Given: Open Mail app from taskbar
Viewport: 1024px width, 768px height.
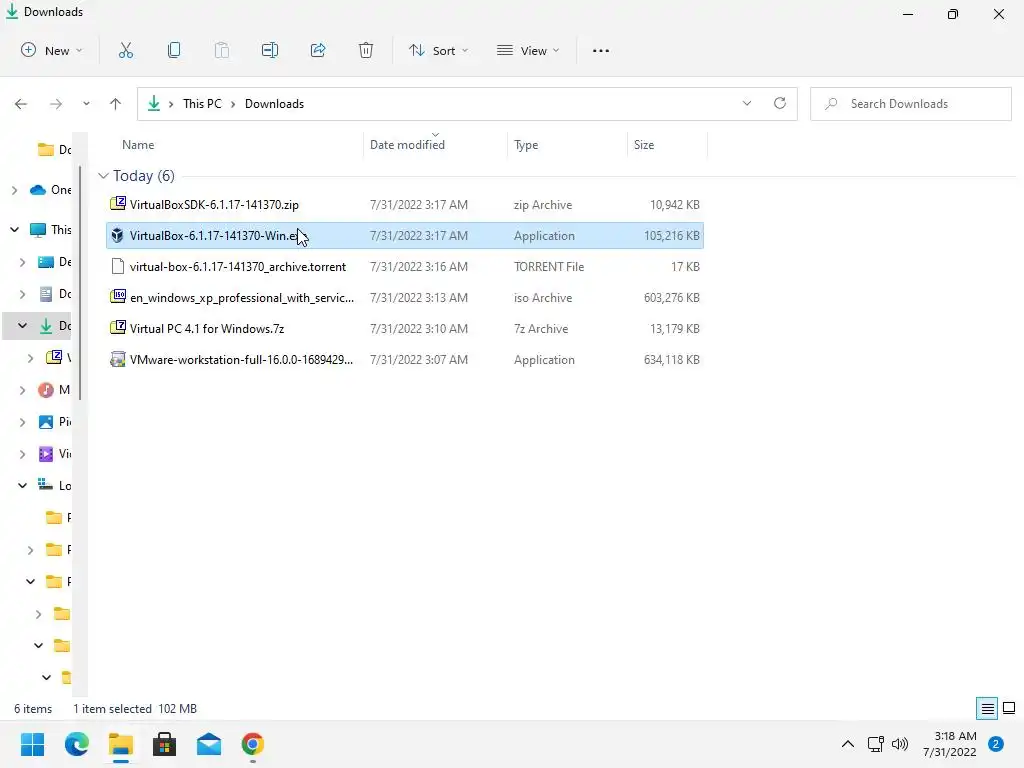Looking at the screenshot, I should pyautogui.click(x=209, y=744).
